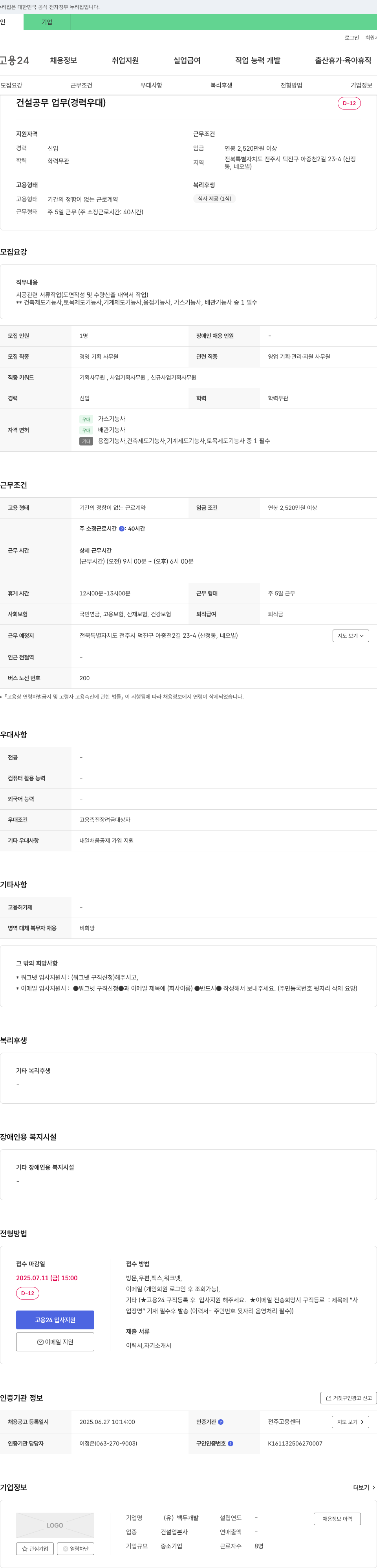Jump to 모집요강 section tab
The width and height of the screenshot is (377, 1568).
click(x=11, y=85)
